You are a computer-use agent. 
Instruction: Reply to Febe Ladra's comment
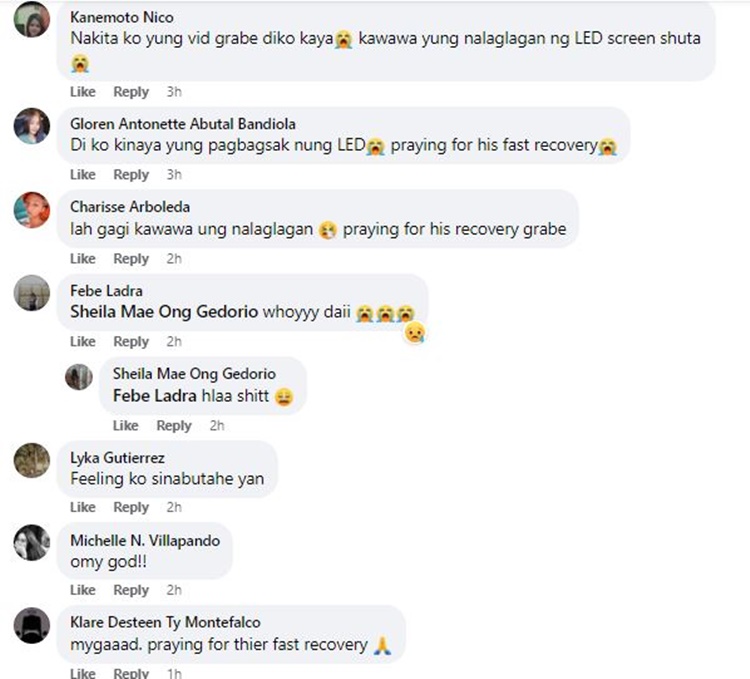[131, 341]
